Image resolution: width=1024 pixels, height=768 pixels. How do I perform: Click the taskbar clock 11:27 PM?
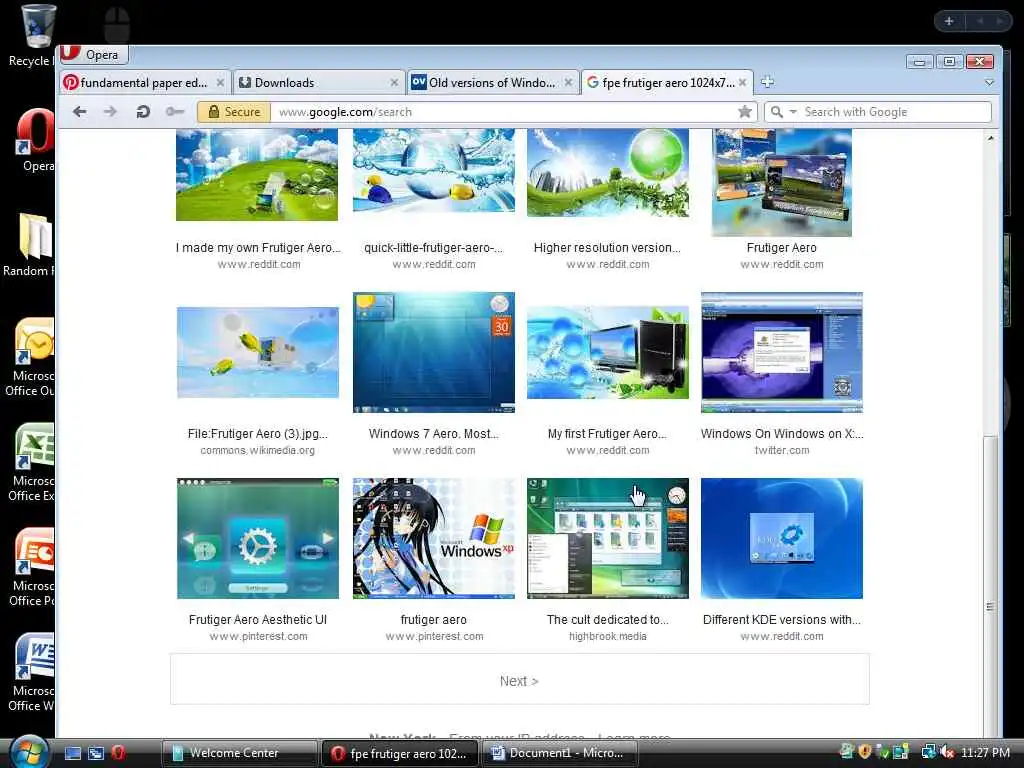985,752
